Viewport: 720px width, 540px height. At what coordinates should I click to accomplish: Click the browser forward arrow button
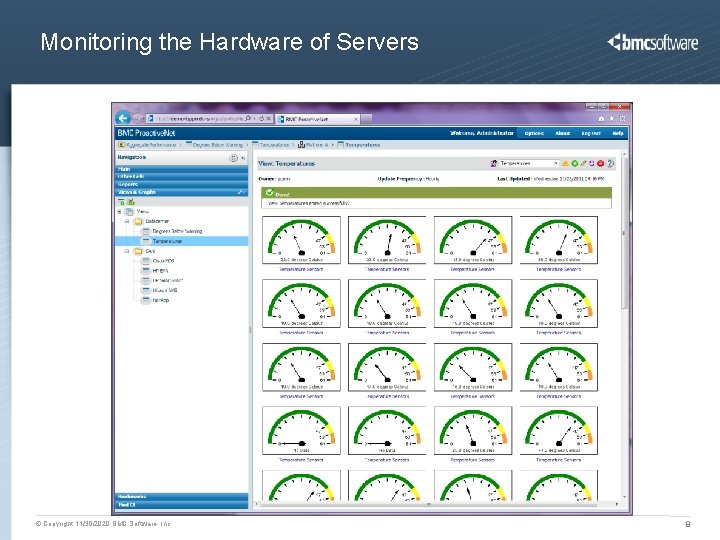(x=137, y=118)
